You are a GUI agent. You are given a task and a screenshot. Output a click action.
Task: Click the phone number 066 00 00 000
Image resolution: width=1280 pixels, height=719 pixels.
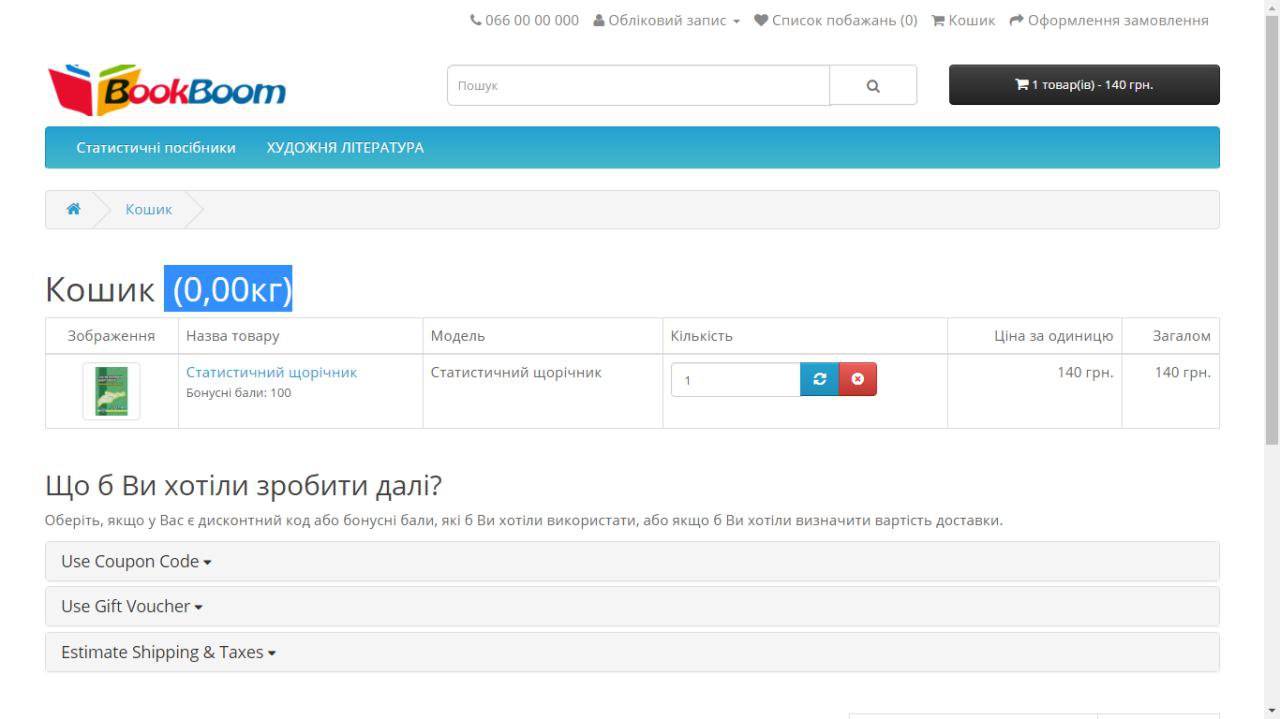click(x=532, y=20)
